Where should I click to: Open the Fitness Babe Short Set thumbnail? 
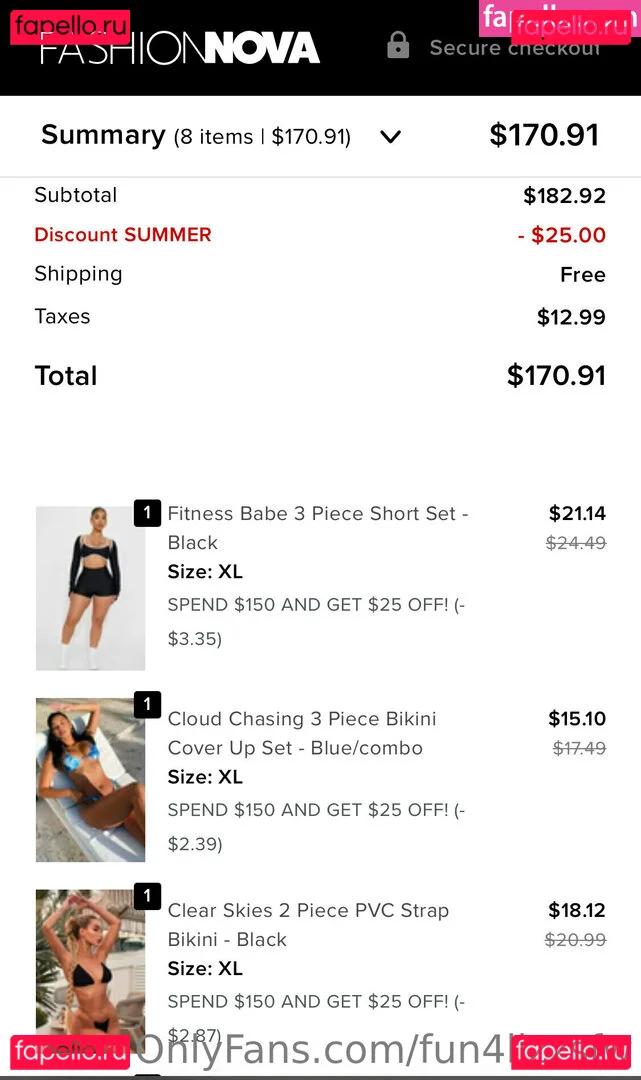[90, 588]
